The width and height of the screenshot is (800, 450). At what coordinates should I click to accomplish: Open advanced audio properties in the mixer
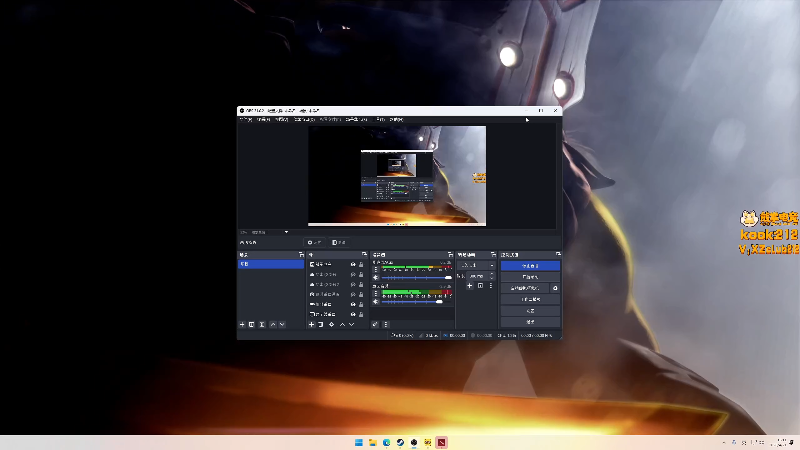(x=375, y=325)
